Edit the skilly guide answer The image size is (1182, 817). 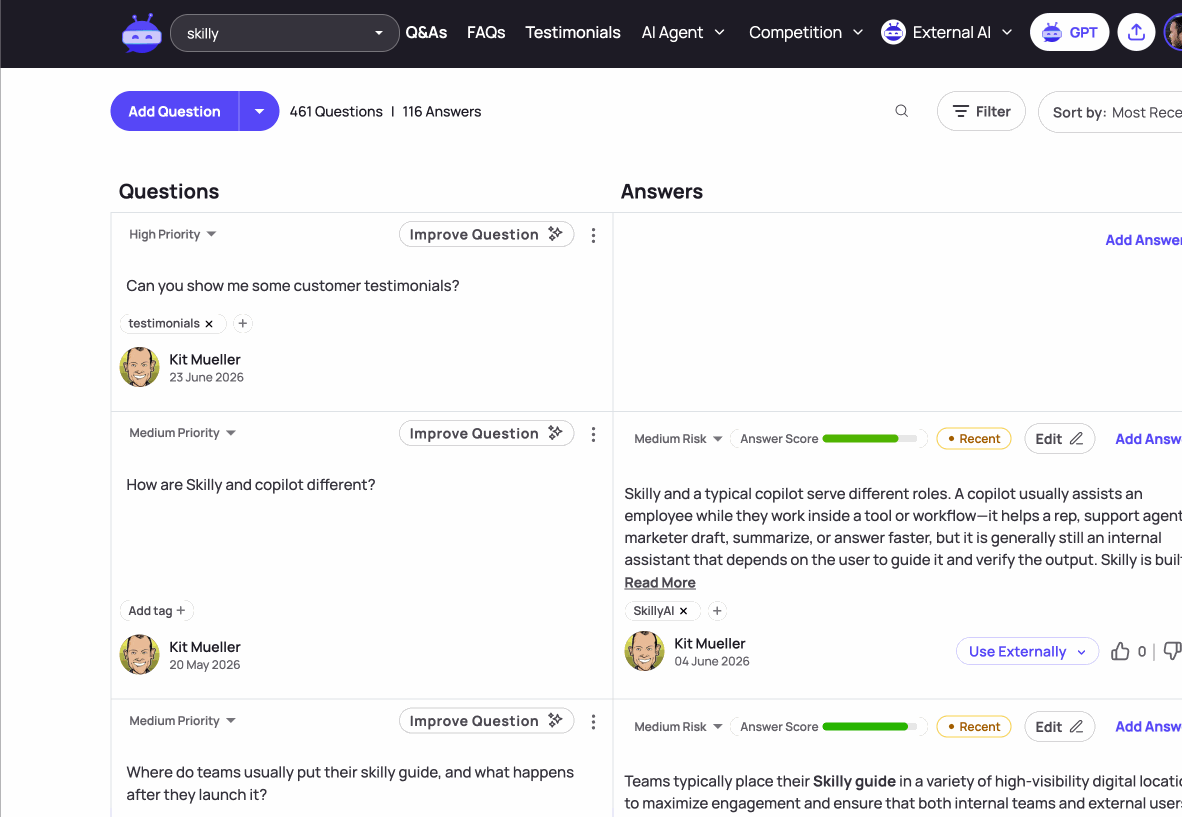click(x=1059, y=727)
